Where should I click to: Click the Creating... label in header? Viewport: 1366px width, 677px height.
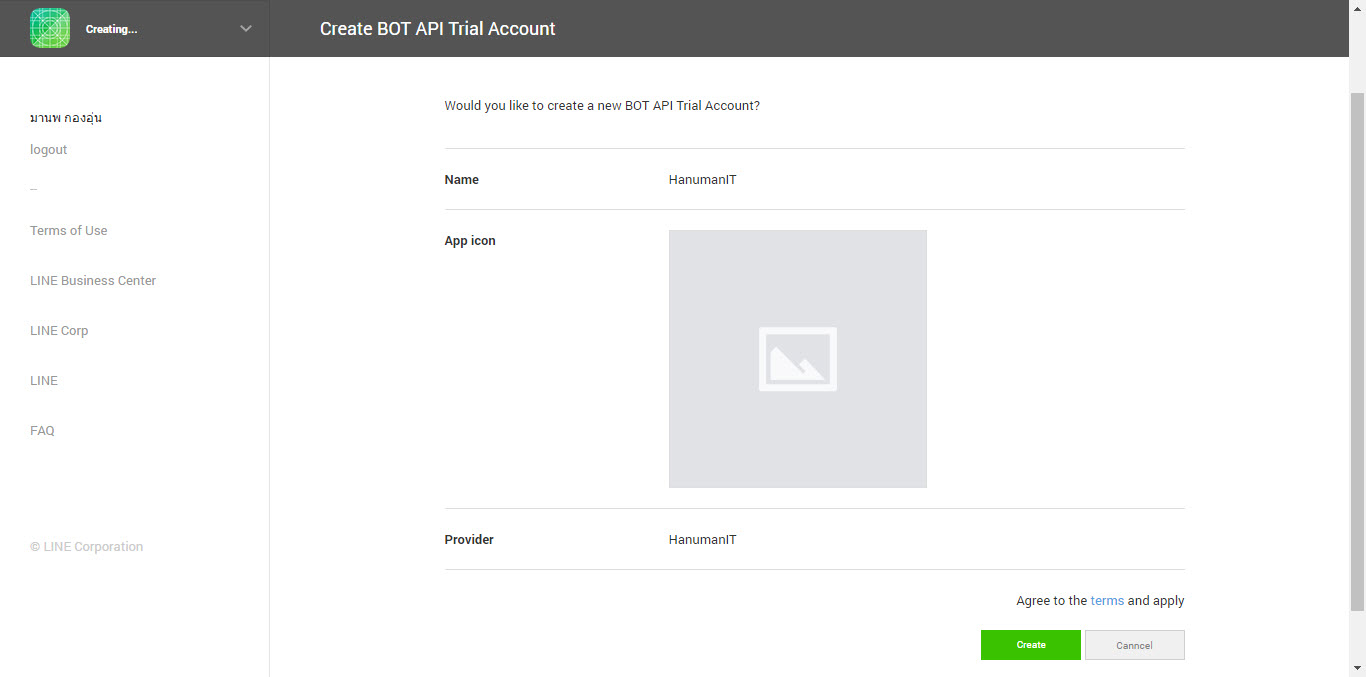[x=111, y=29]
